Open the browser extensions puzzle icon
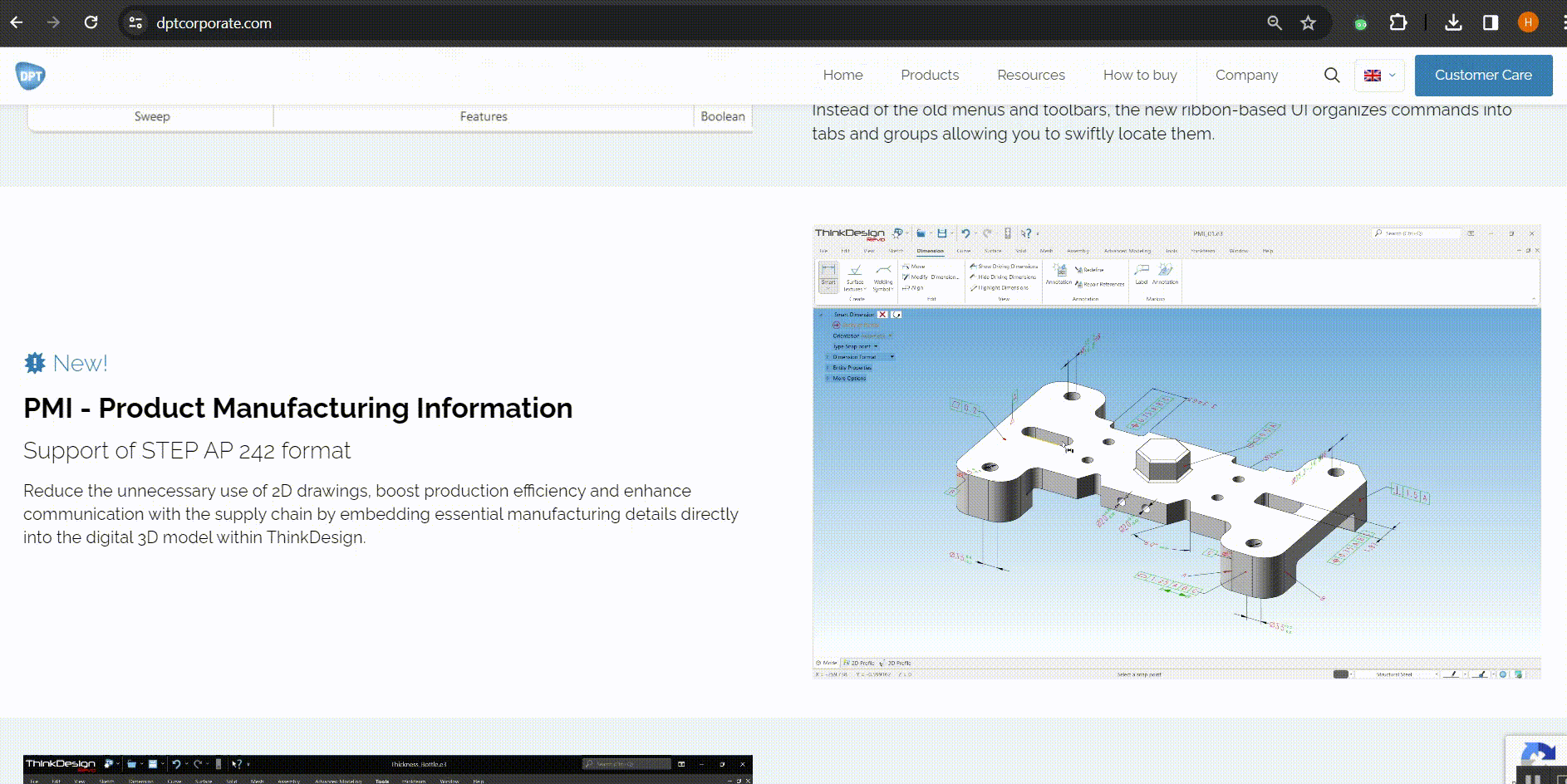Viewport: 1567px width, 784px height. pyautogui.click(x=1398, y=22)
